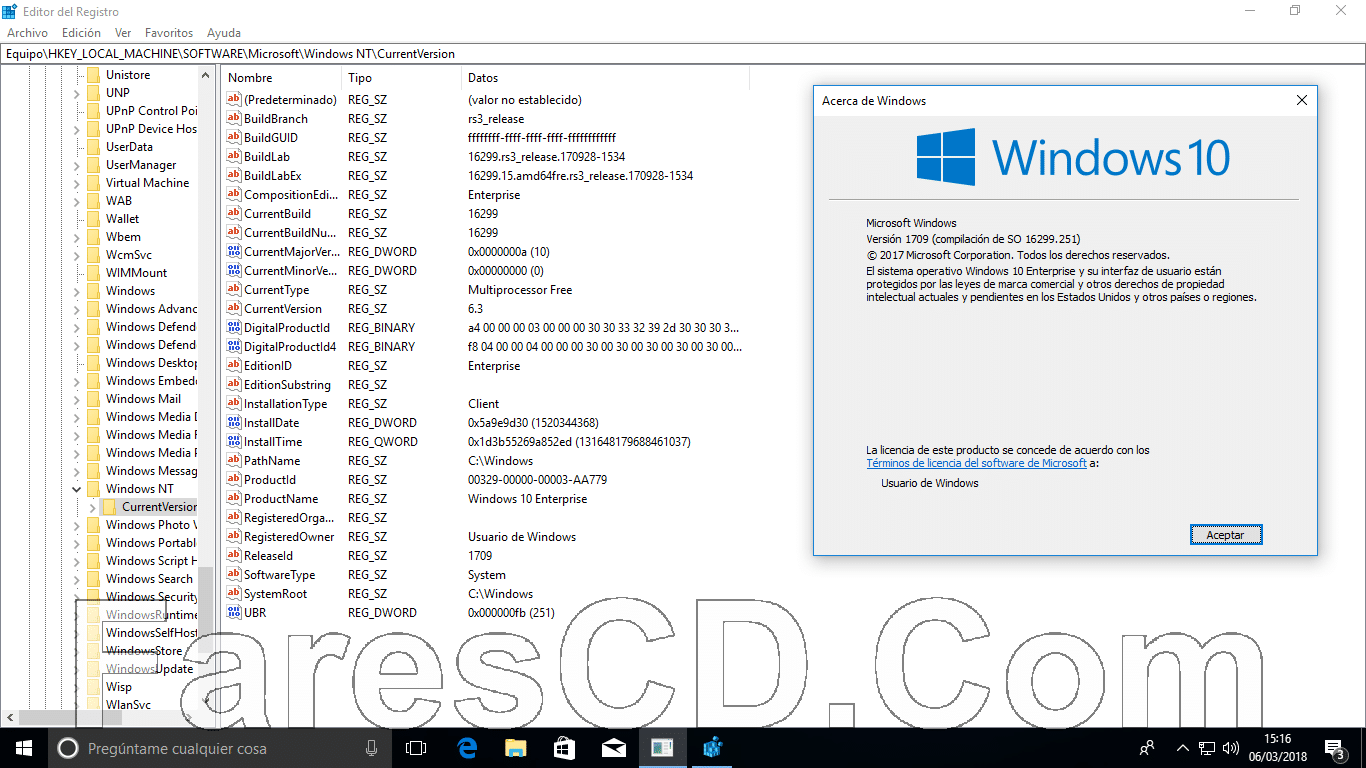Select the Wallet key in tree
This screenshot has height=768, width=1366.
point(123,219)
